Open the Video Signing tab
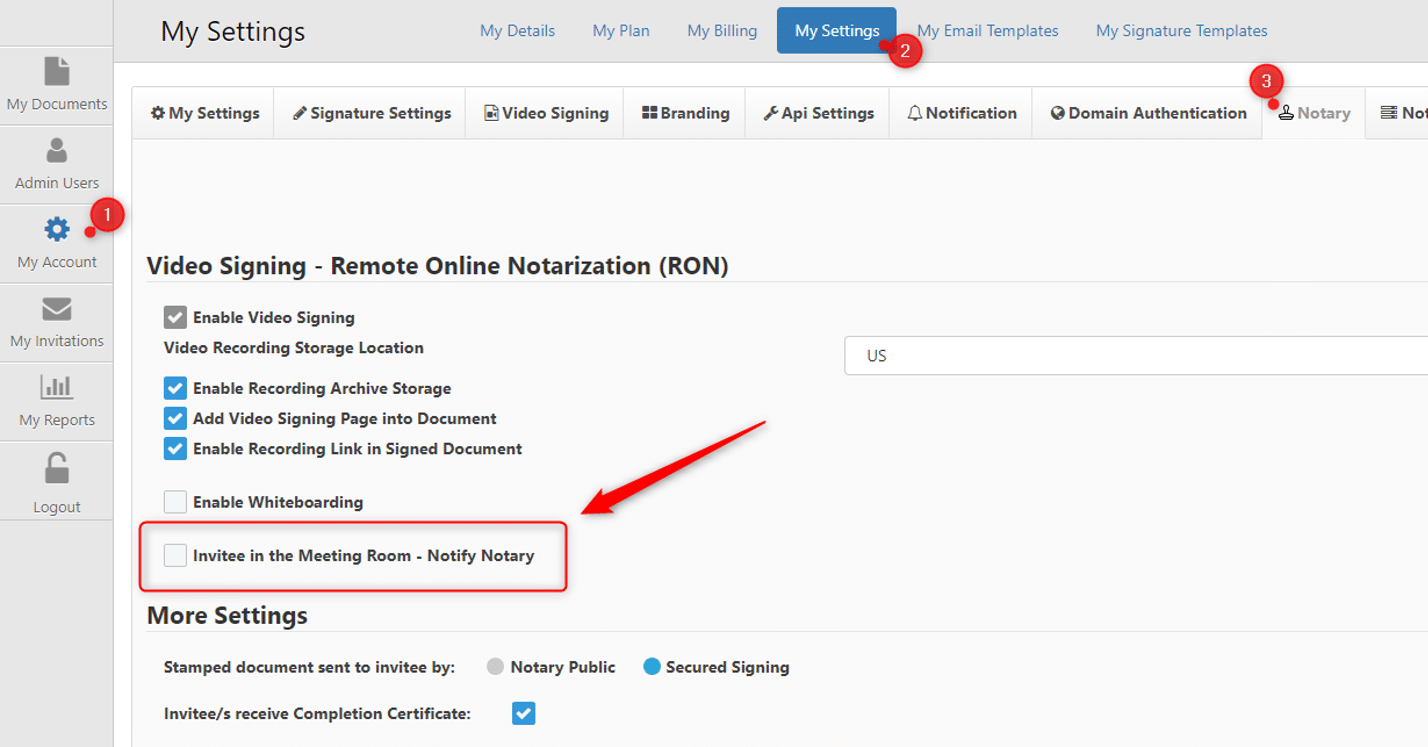Image resolution: width=1428 pixels, height=747 pixels. click(x=545, y=113)
